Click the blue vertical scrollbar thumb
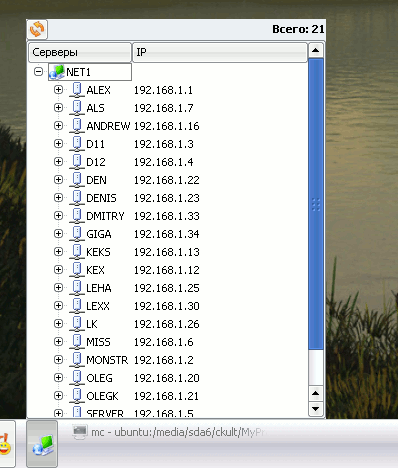 click(316, 204)
